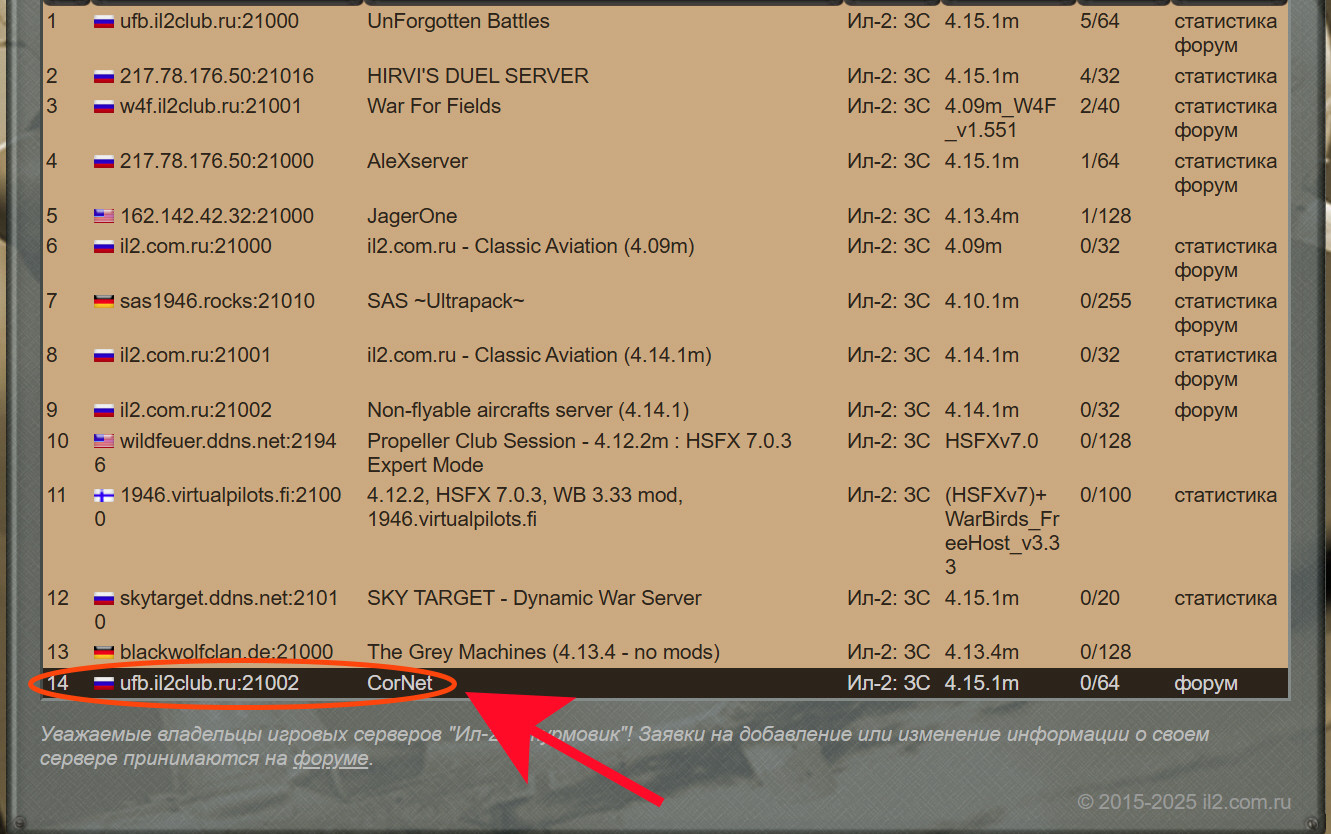Click the flag icon next to 217.78.176.50:21016
The height and width of the screenshot is (834, 1331).
pos(104,76)
